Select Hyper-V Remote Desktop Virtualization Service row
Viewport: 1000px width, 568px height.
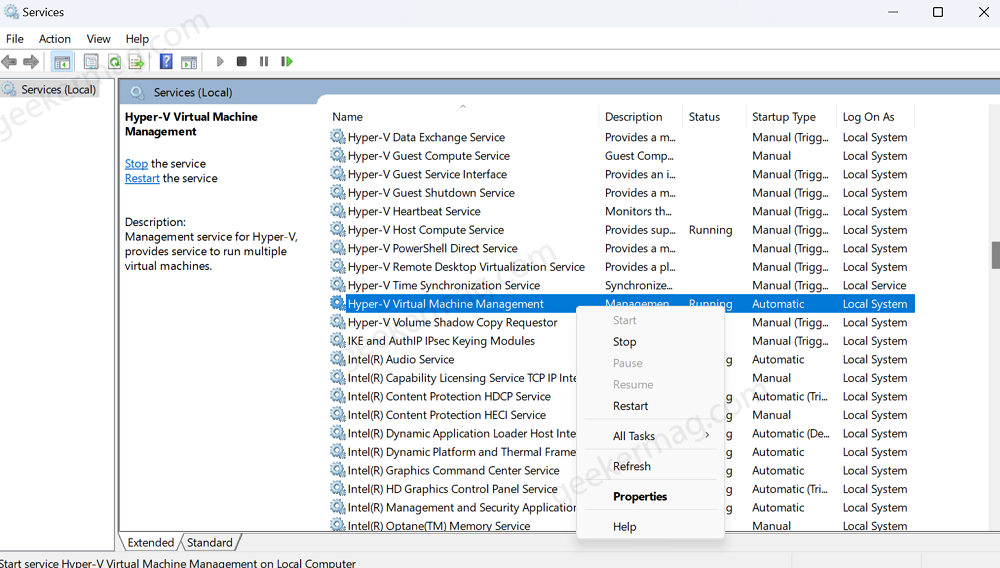(622, 266)
